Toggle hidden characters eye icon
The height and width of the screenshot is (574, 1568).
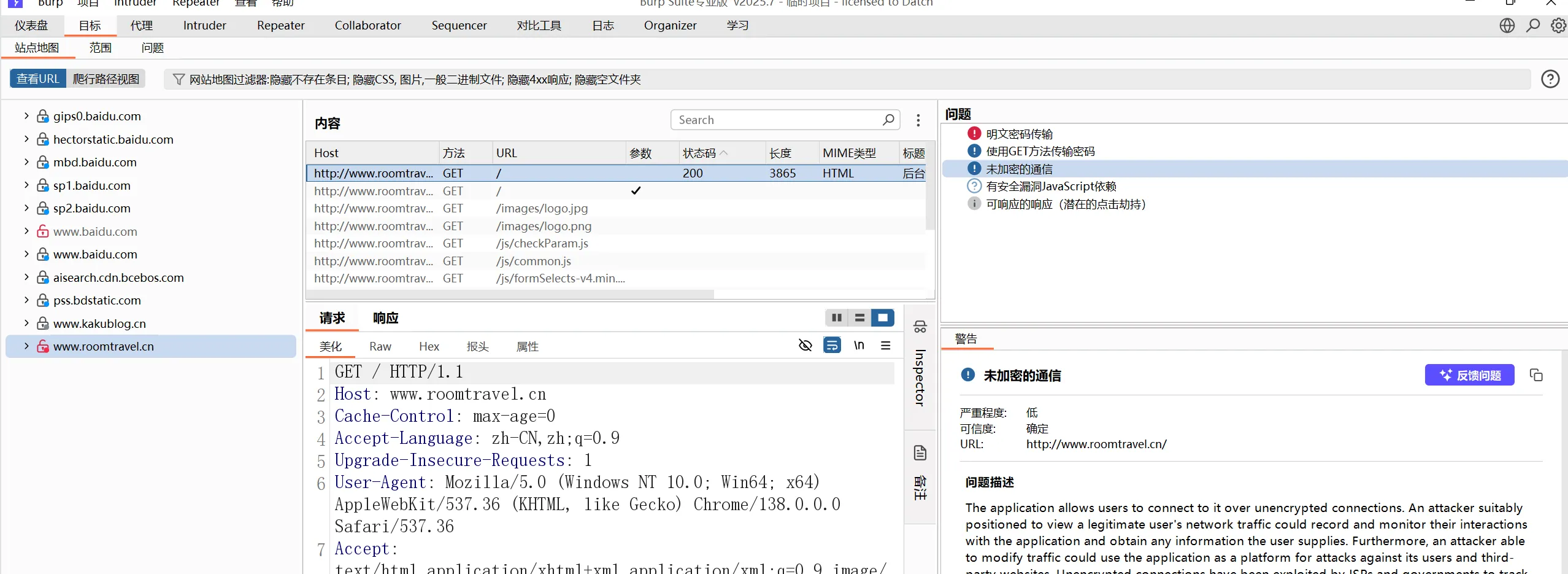(x=805, y=346)
